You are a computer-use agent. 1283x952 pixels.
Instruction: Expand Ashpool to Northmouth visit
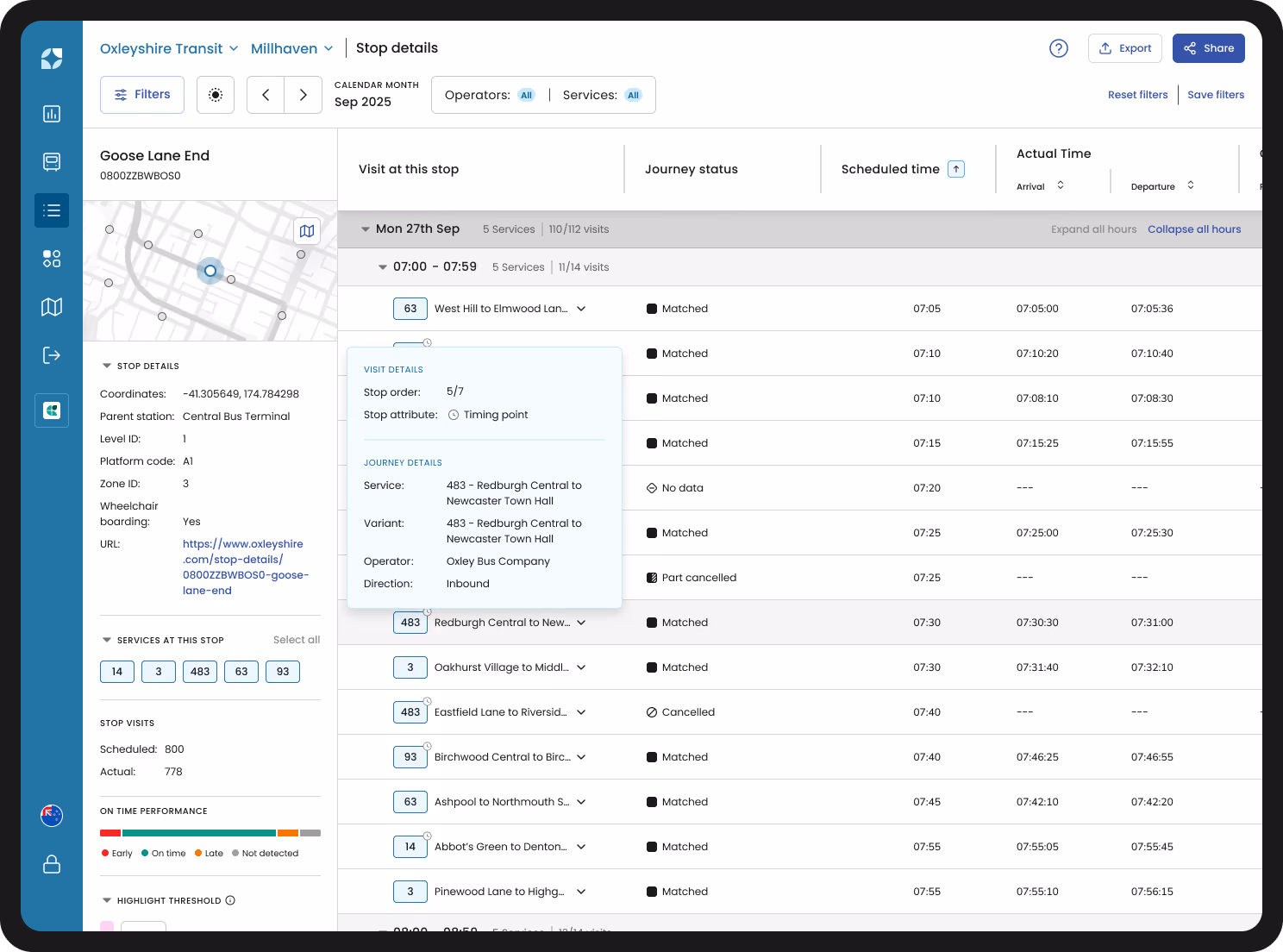(581, 802)
